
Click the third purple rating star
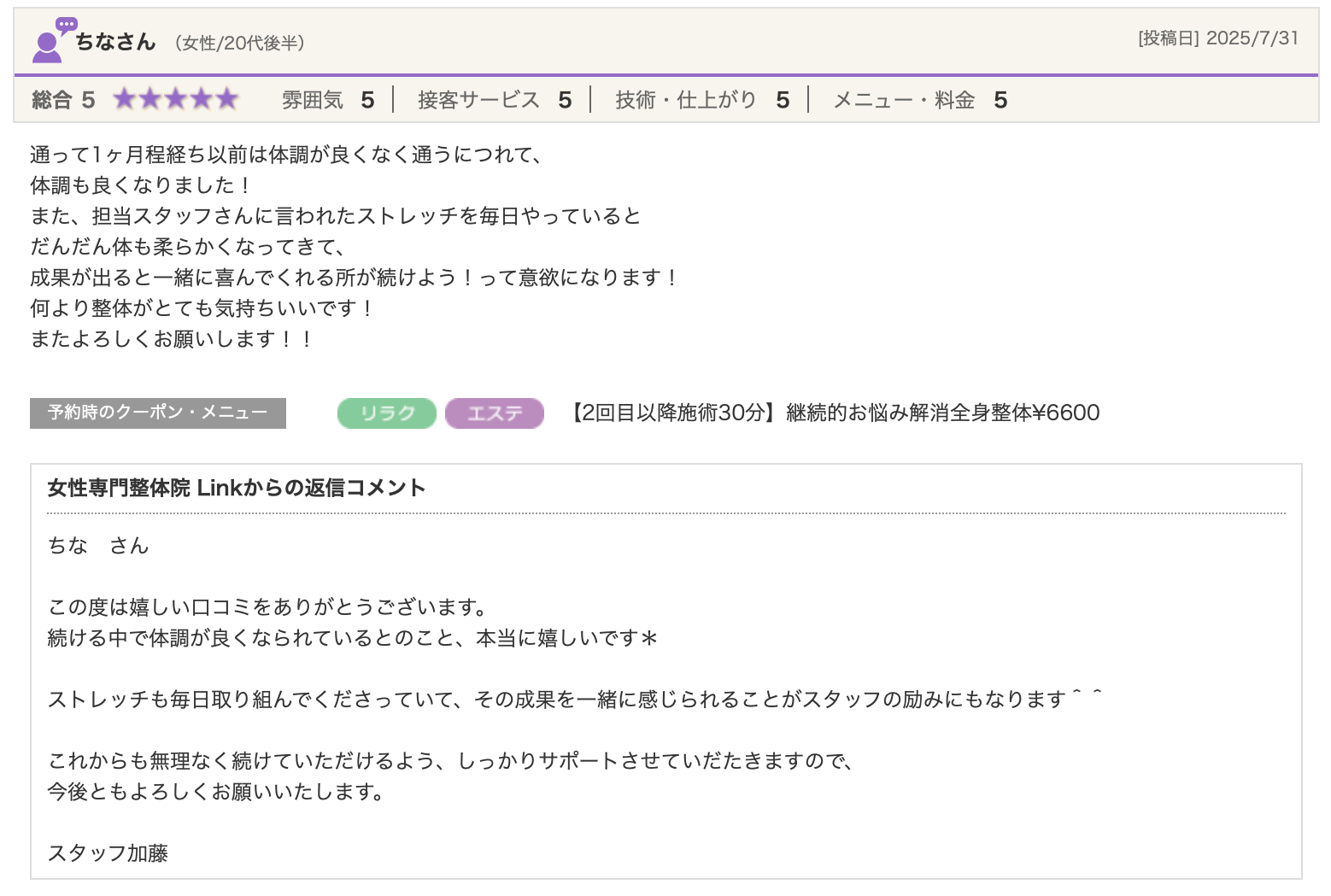tap(176, 100)
